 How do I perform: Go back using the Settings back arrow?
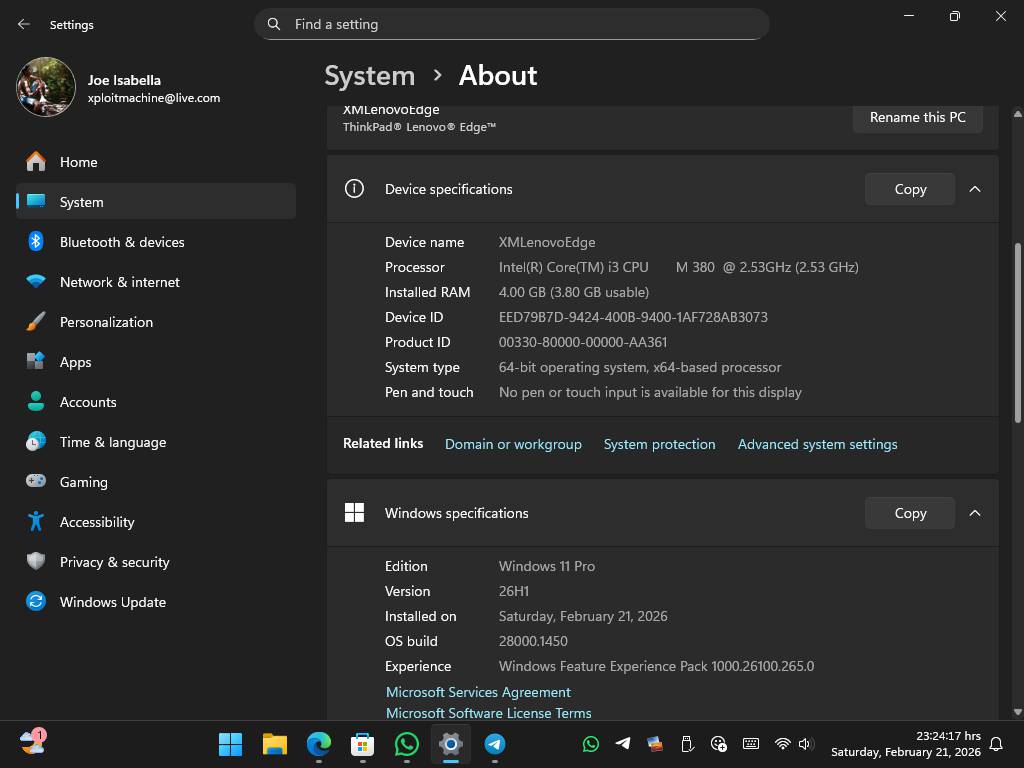[x=24, y=24]
